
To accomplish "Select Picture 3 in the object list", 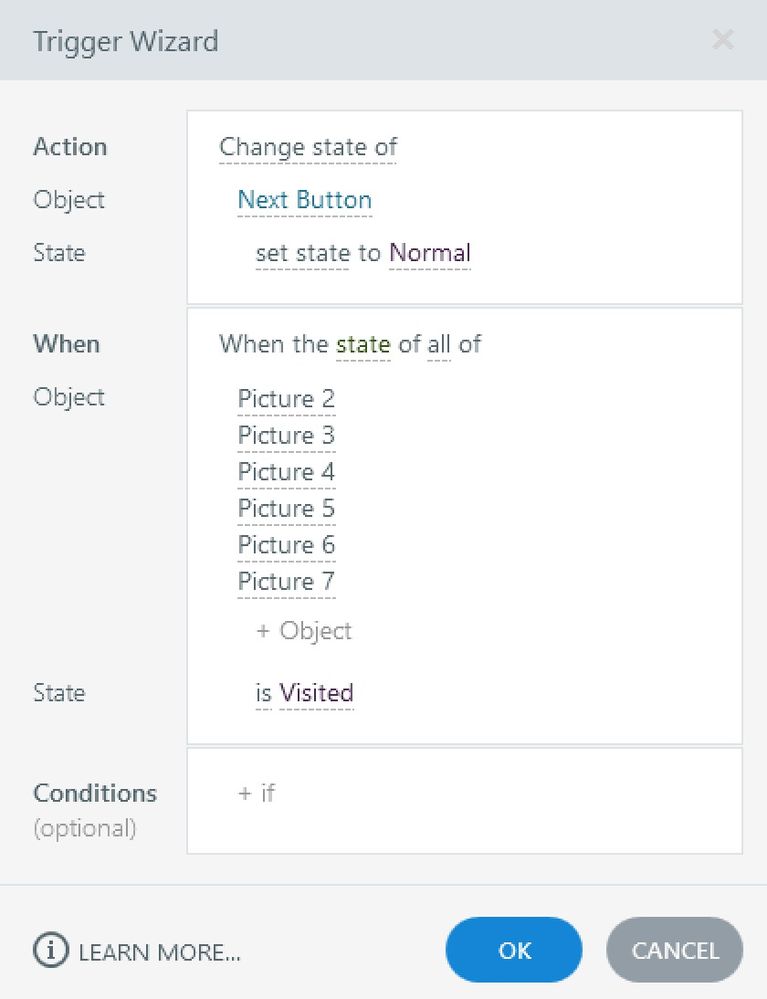I will pos(286,436).
